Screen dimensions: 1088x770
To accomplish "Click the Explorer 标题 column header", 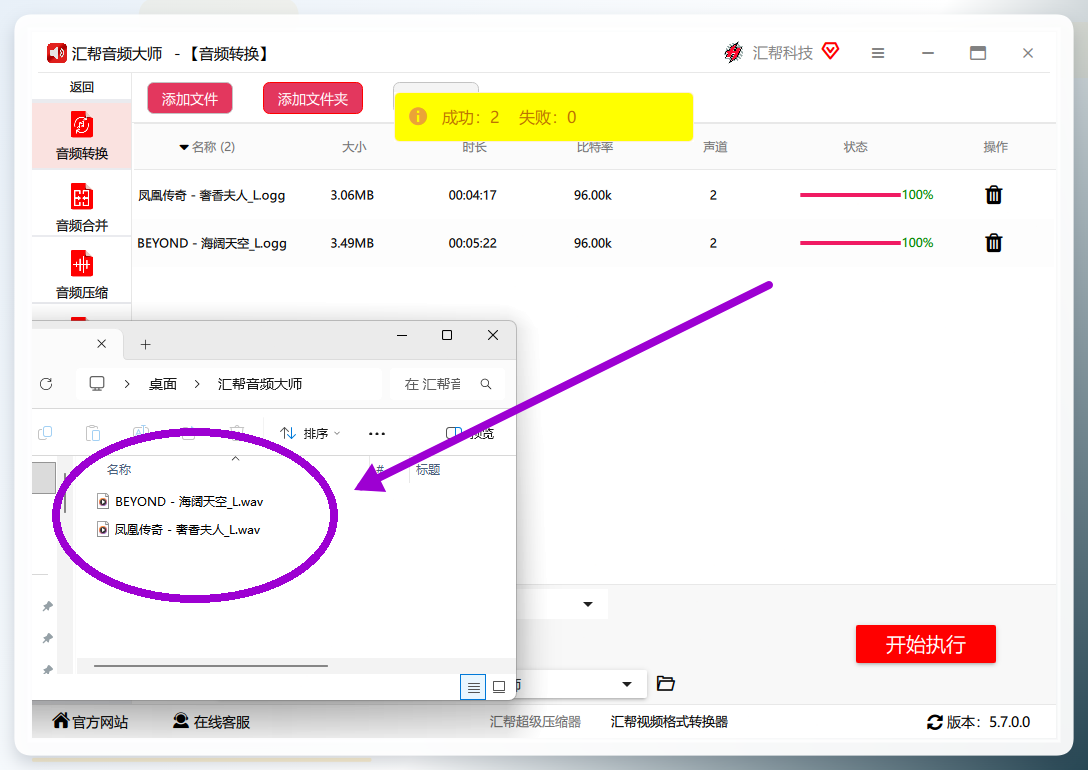I will 428,470.
